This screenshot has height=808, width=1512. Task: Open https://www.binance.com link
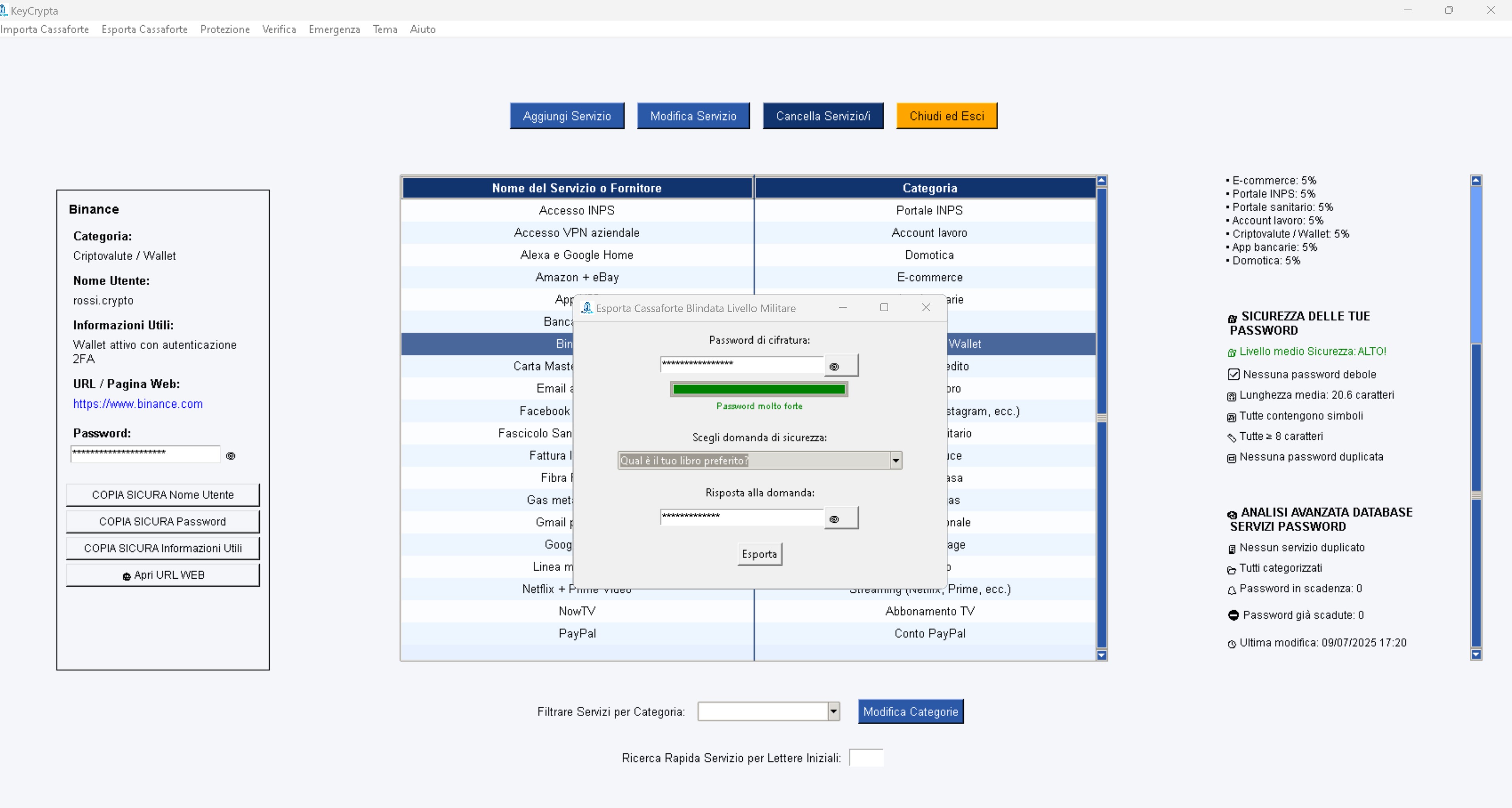pyautogui.click(x=138, y=404)
